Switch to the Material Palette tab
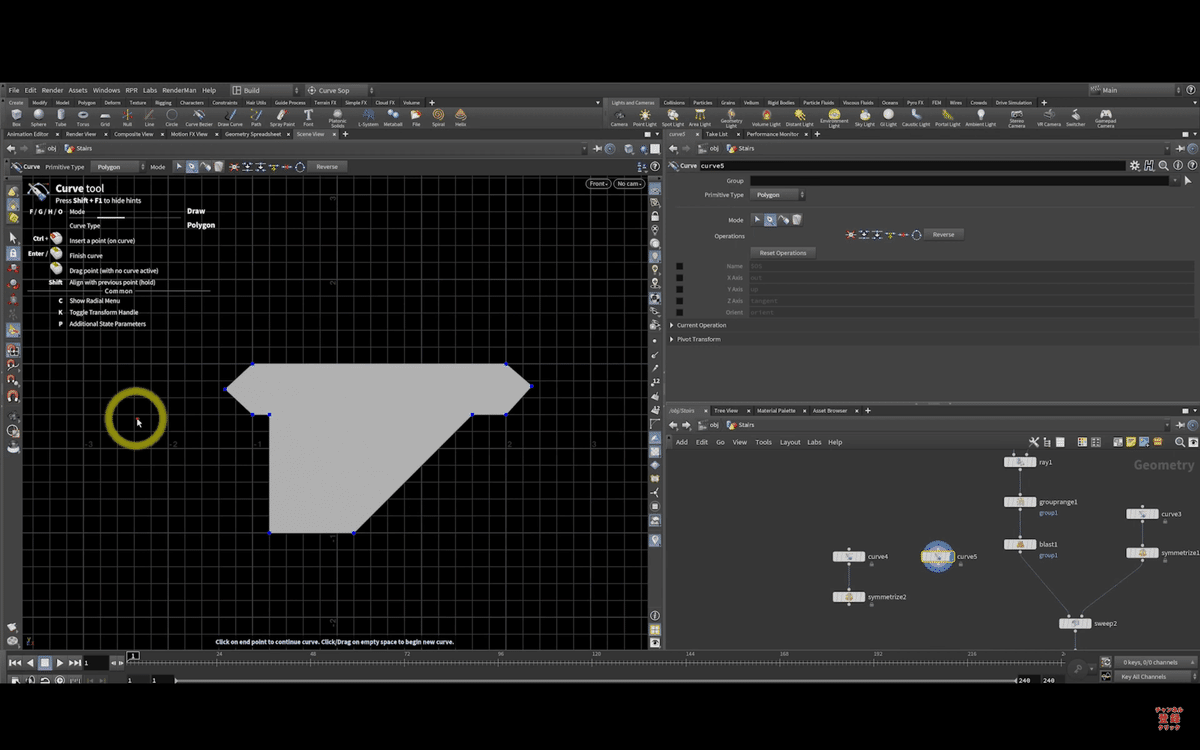Image resolution: width=1200 pixels, height=750 pixels. click(x=776, y=411)
